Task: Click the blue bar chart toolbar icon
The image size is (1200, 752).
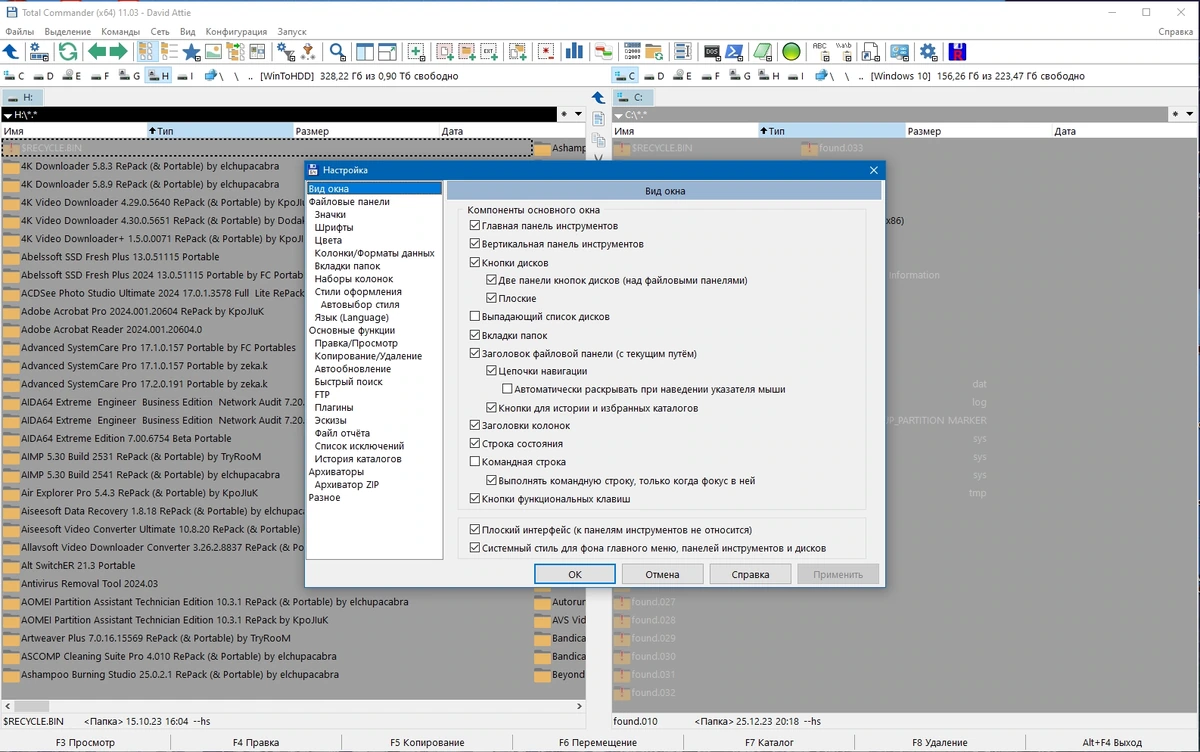Action: [x=575, y=52]
